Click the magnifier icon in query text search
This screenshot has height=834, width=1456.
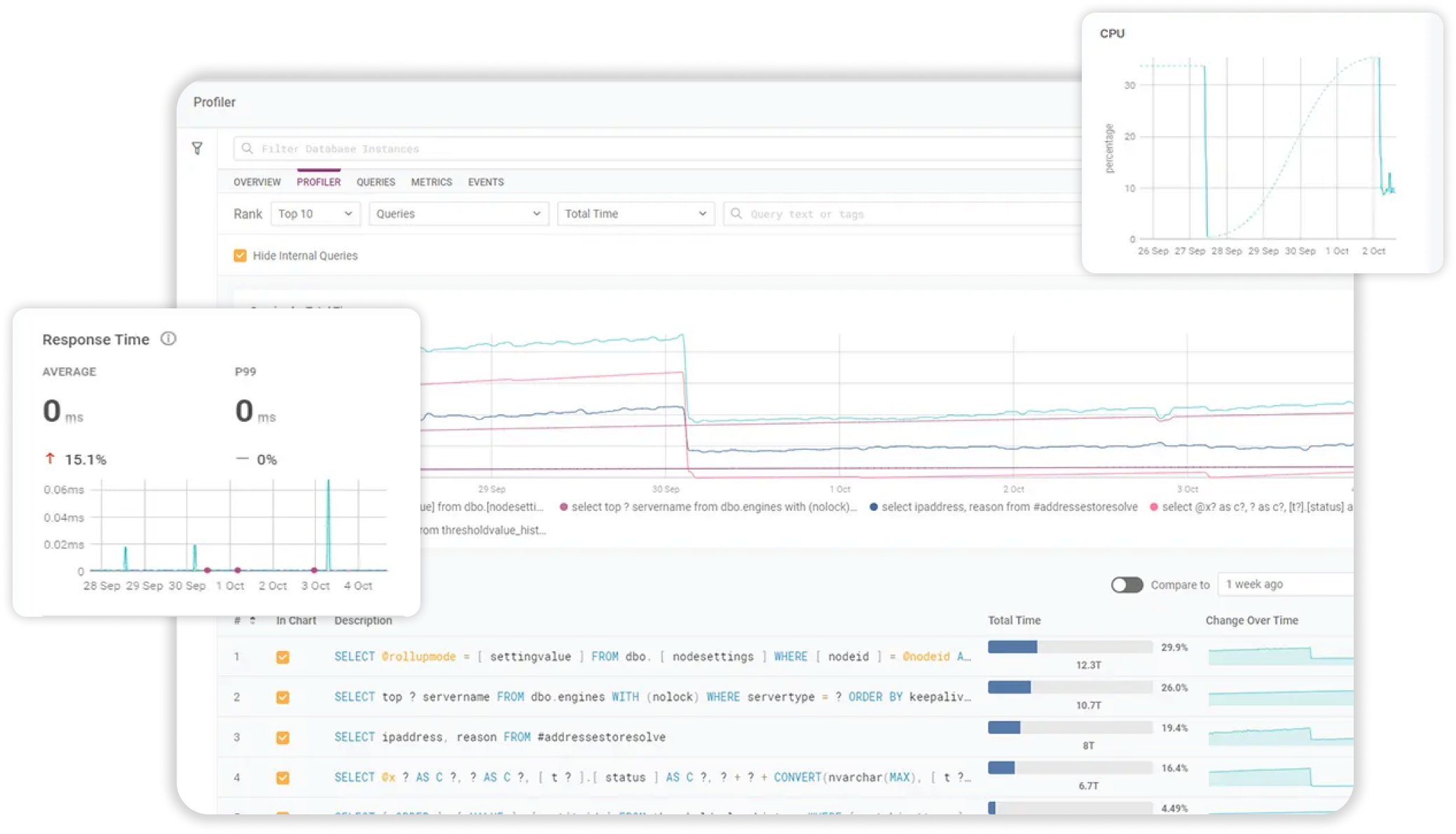tap(736, 214)
